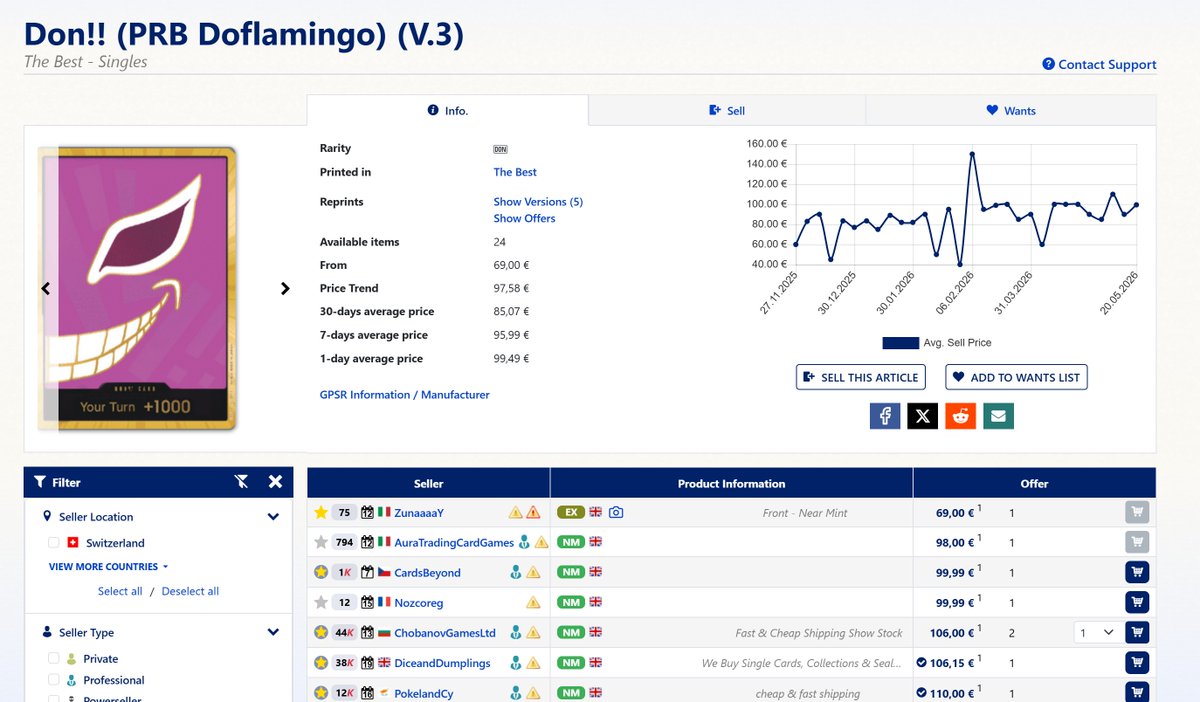Click 'Front - Near Mint' comment text
Screen dimensions: 1200x702
coord(805,512)
